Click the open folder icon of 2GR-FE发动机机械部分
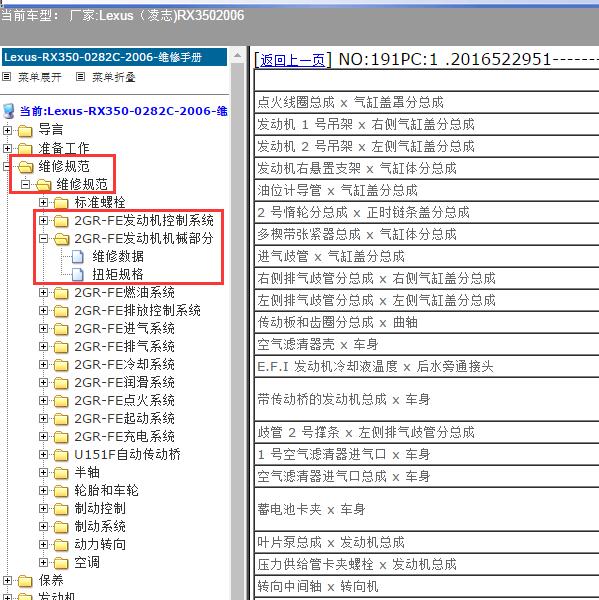This screenshot has width=599, height=600. (62, 239)
